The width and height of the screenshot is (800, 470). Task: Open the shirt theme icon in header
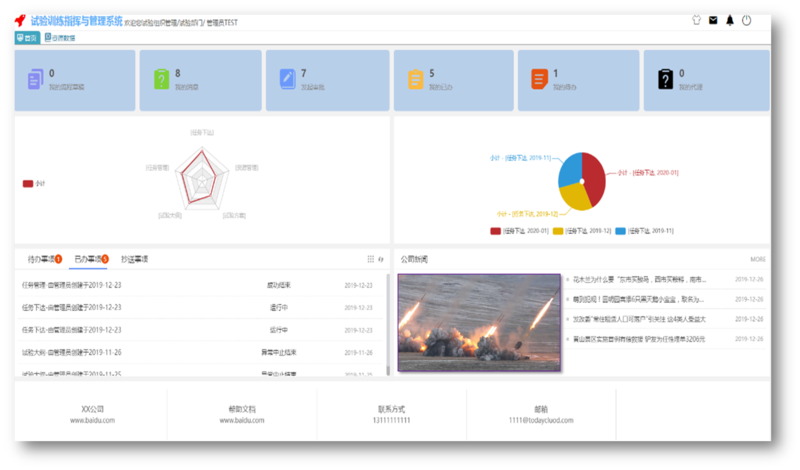695,20
